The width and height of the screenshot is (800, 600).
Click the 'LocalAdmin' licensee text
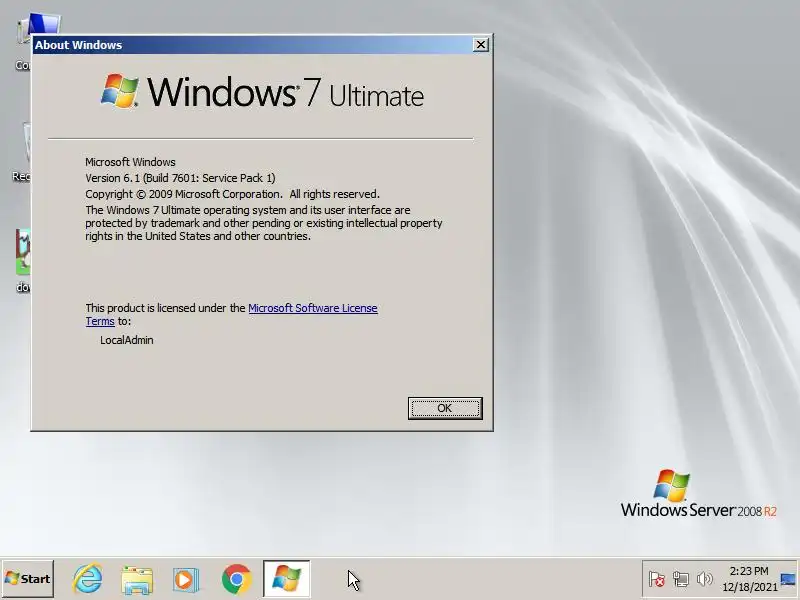127,340
